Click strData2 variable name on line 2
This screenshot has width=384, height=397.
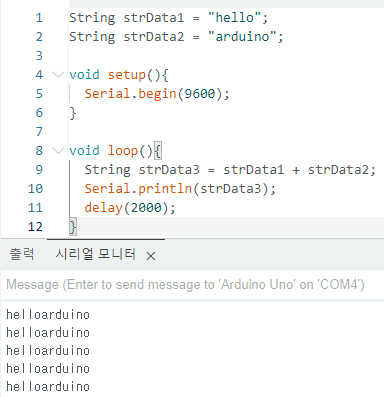154,36
